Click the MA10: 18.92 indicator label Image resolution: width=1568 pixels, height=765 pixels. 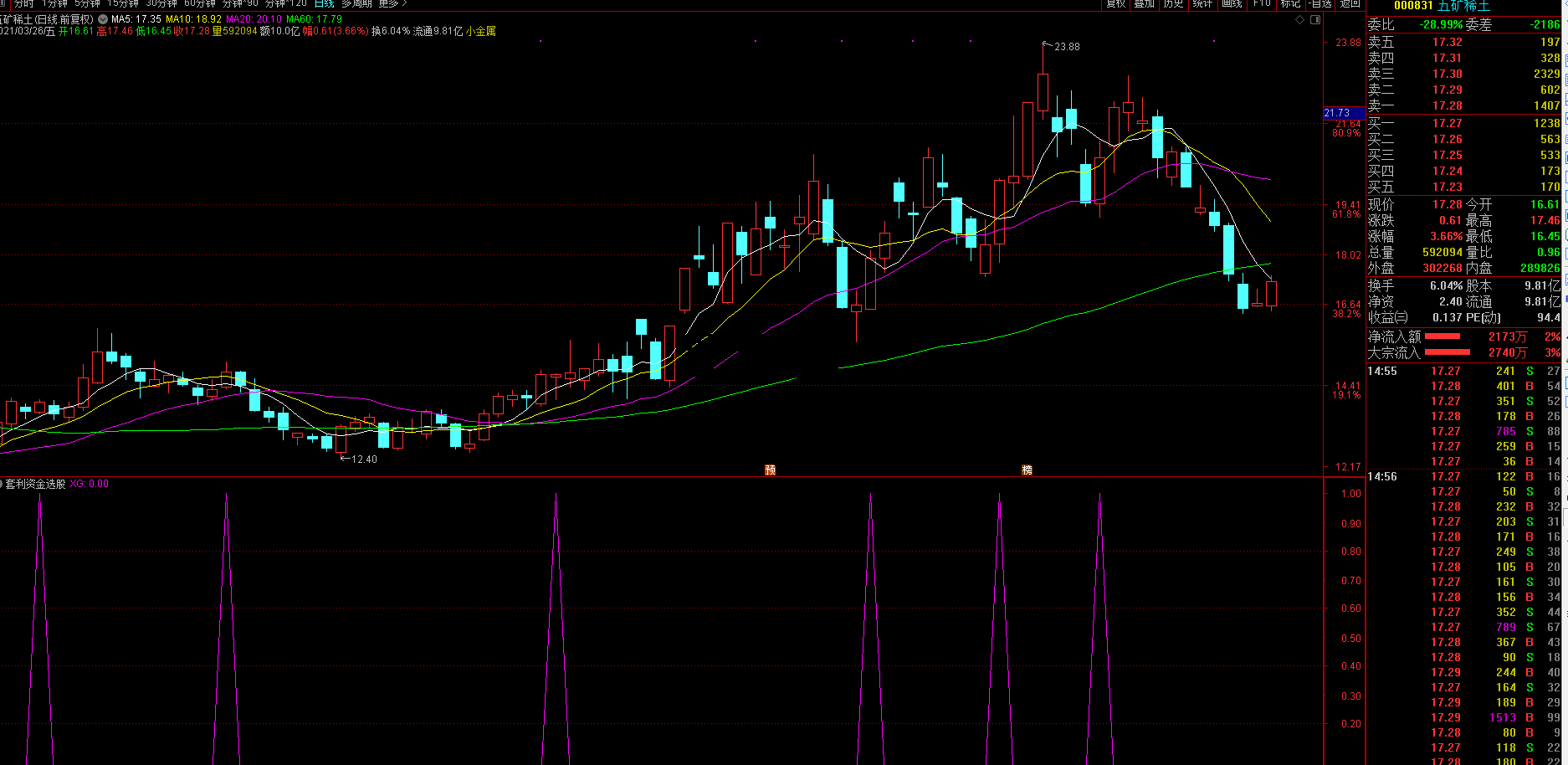tap(193, 18)
